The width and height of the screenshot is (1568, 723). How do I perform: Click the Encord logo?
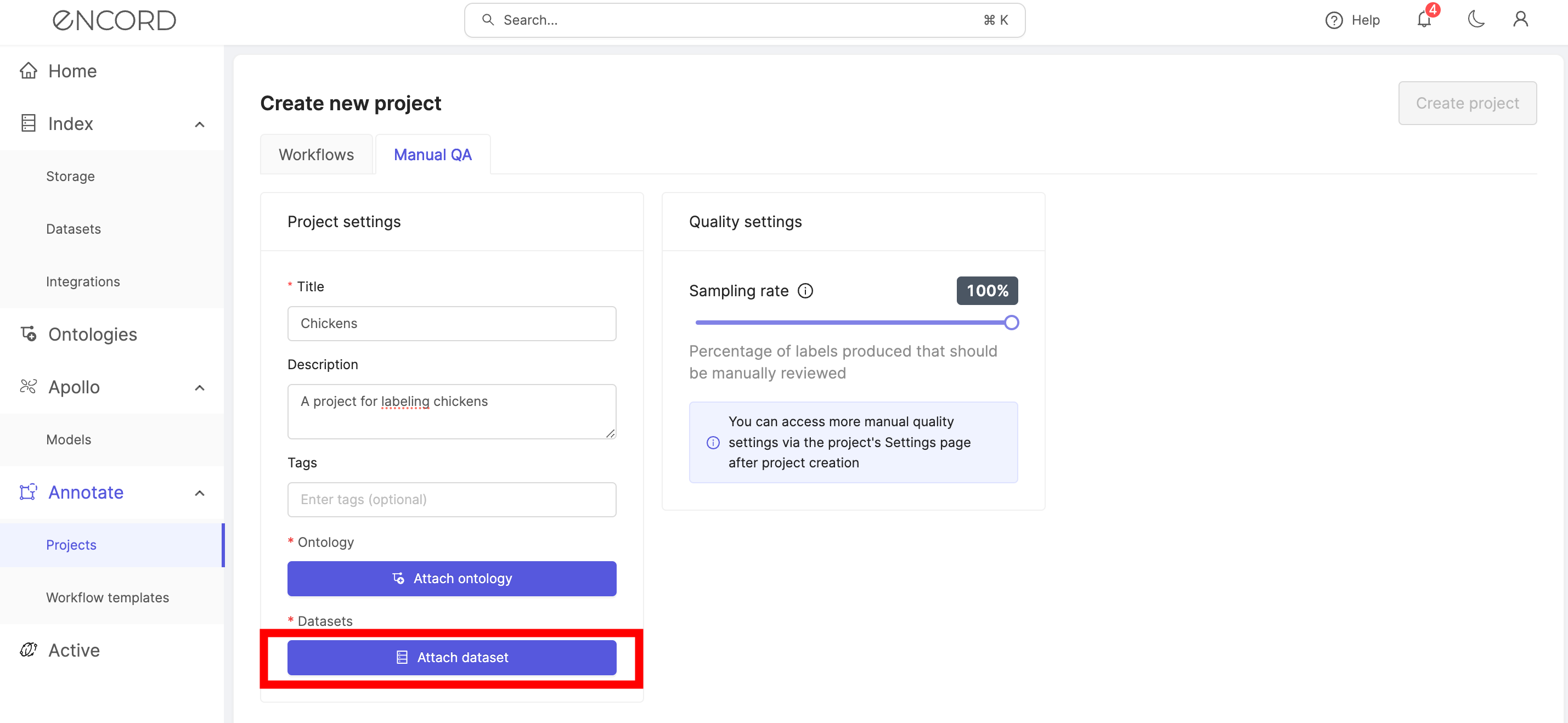point(115,20)
